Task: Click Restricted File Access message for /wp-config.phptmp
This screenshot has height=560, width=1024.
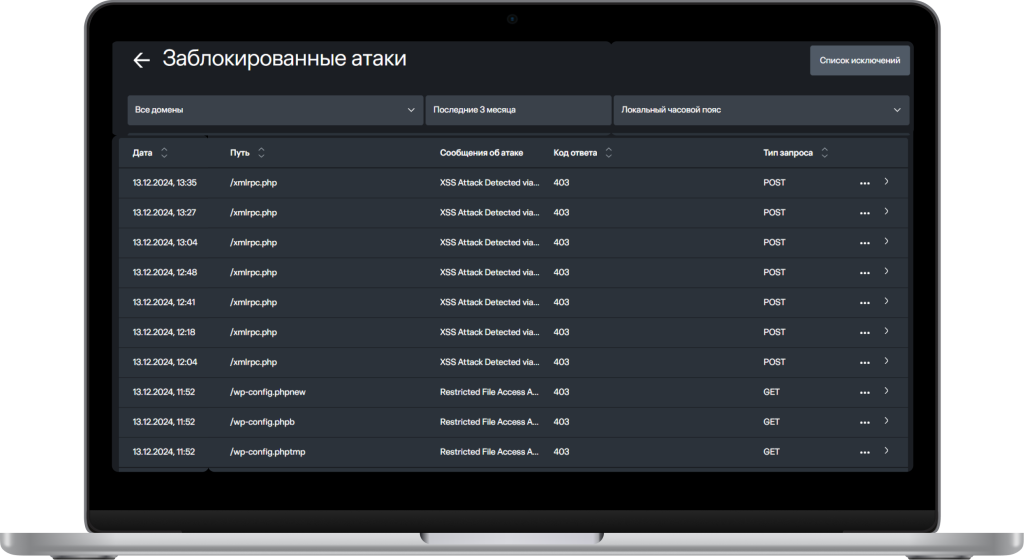Action: (x=489, y=452)
